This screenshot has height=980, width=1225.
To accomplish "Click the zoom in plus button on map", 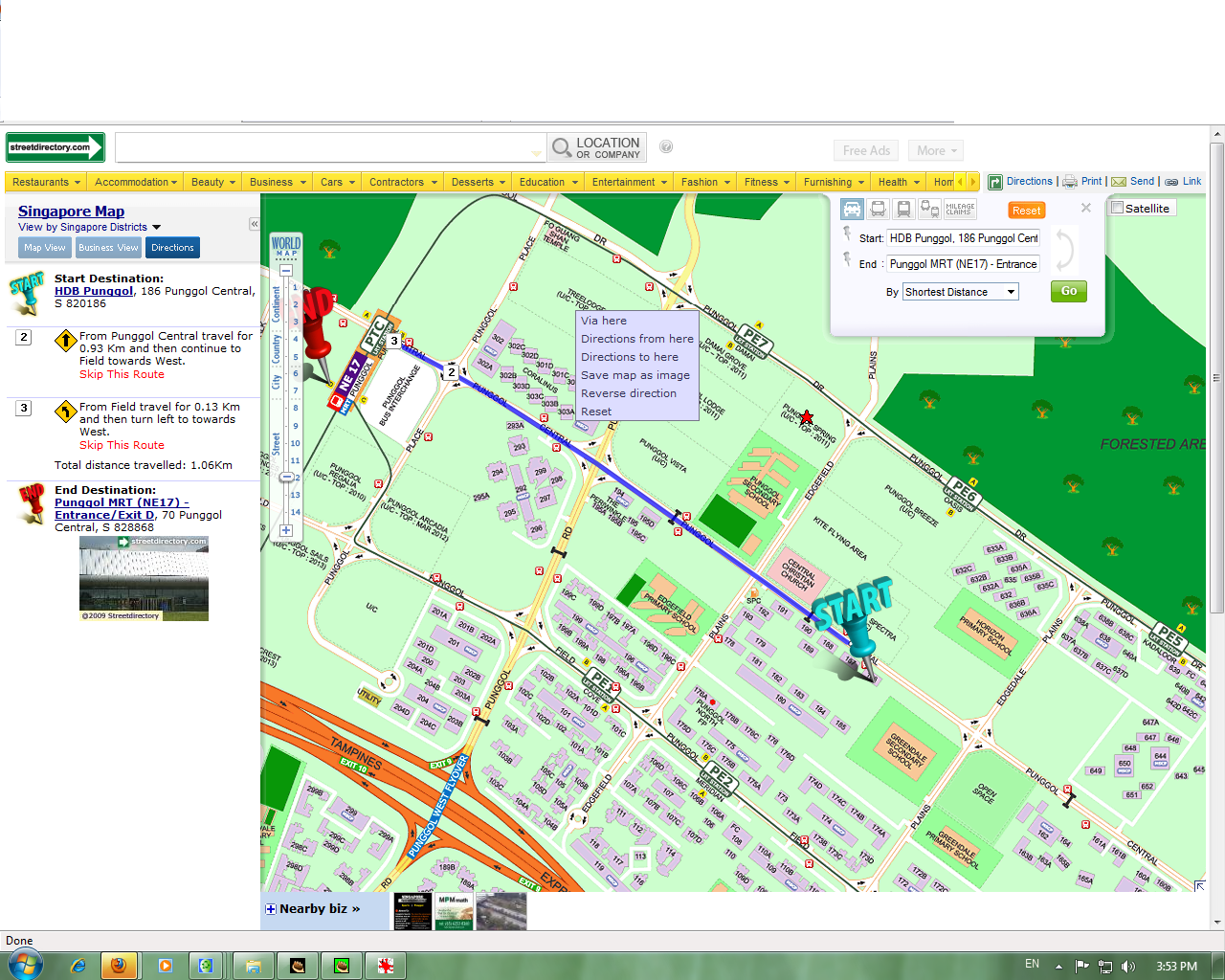I will (x=285, y=530).
